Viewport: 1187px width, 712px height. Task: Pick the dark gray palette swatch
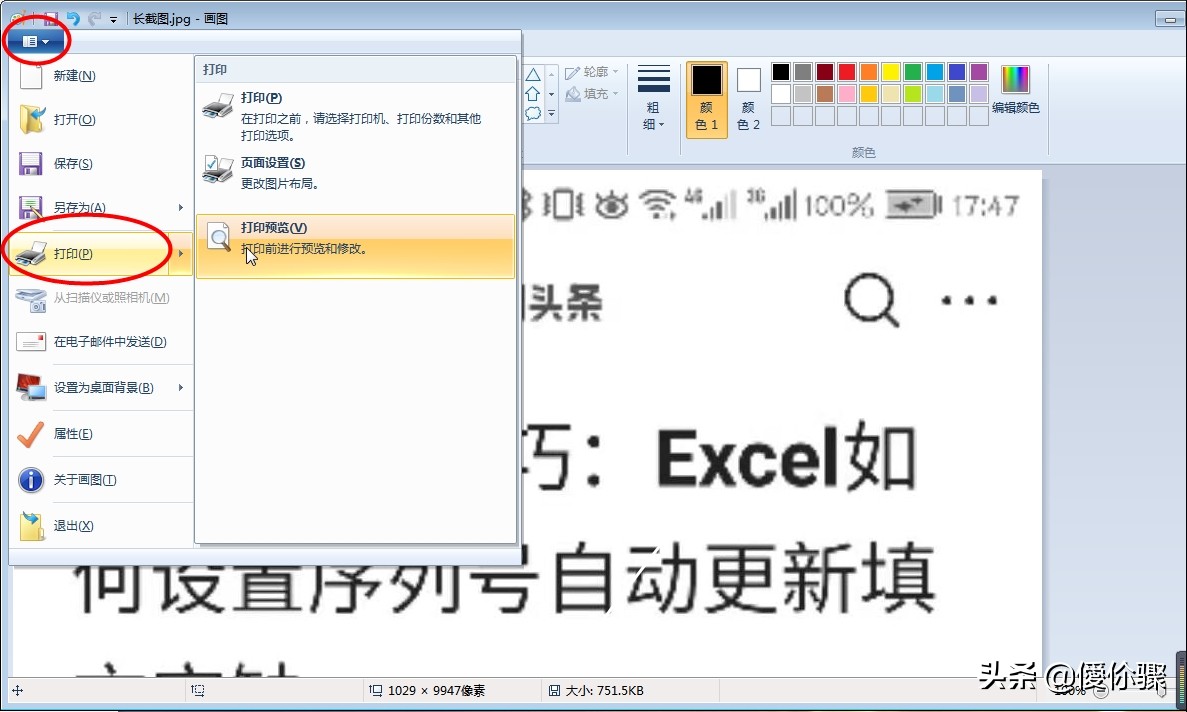803,72
